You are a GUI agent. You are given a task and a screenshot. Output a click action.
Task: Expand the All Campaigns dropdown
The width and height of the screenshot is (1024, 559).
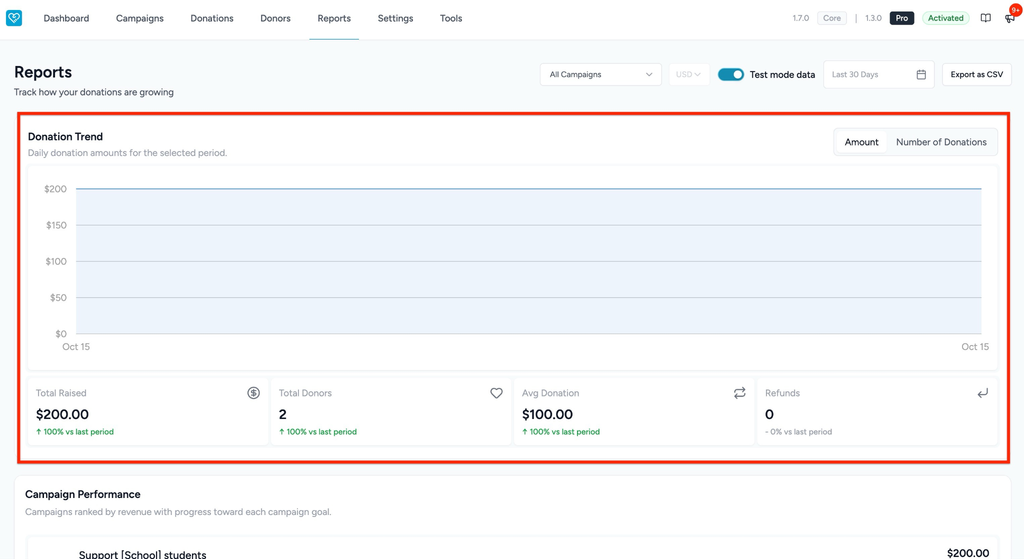point(600,74)
